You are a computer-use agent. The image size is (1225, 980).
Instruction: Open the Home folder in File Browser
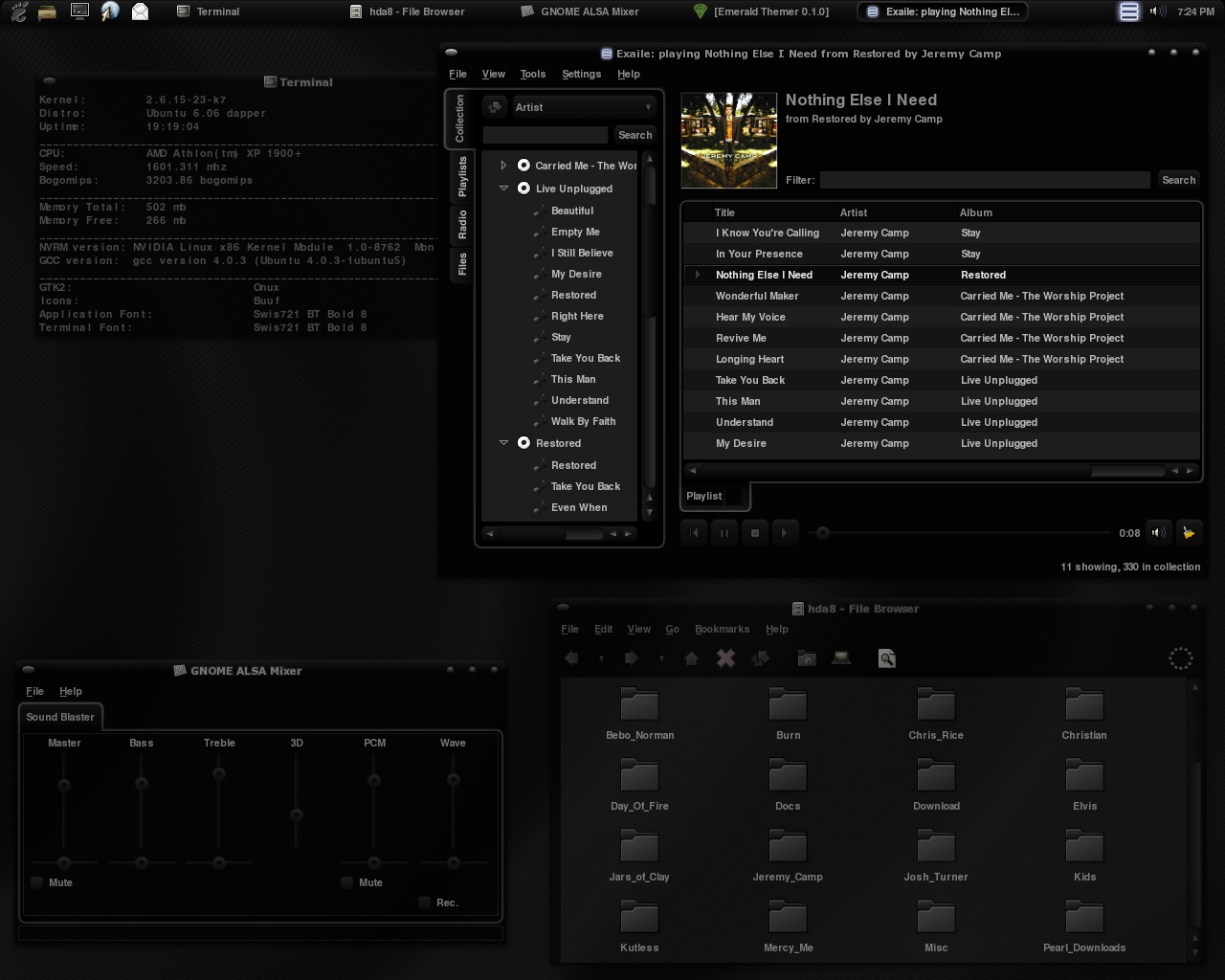tap(807, 658)
